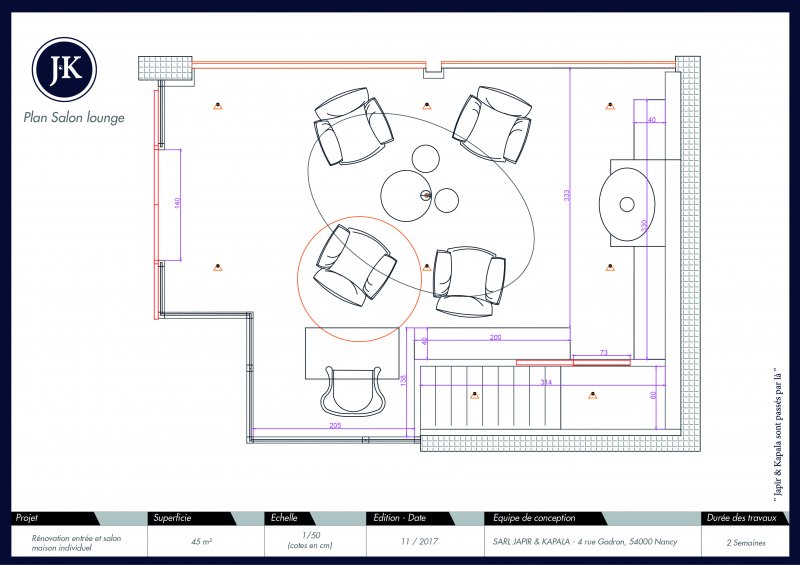Screen dimensions: 800x565
Task: Select the small lamp symbol between coffee tables
Action: pos(426,196)
